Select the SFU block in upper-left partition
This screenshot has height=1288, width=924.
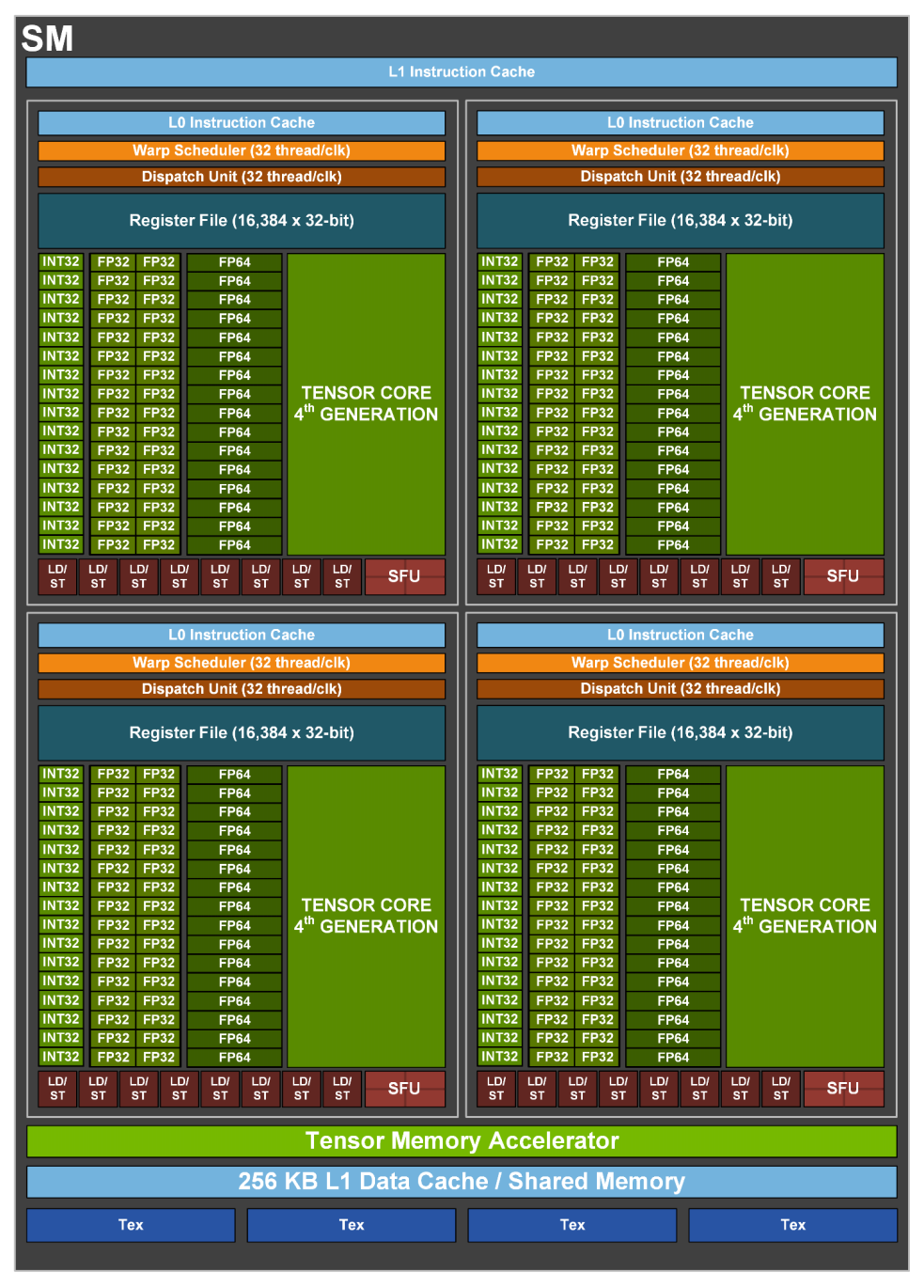tap(404, 576)
